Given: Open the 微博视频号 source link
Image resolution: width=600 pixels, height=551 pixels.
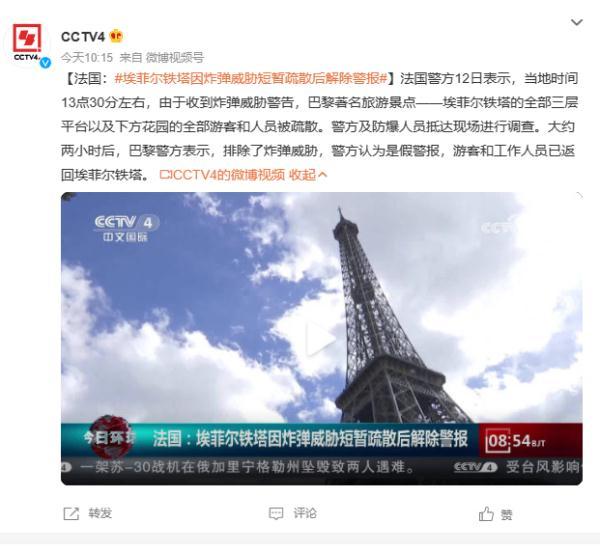Looking at the screenshot, I should point(175,57).
